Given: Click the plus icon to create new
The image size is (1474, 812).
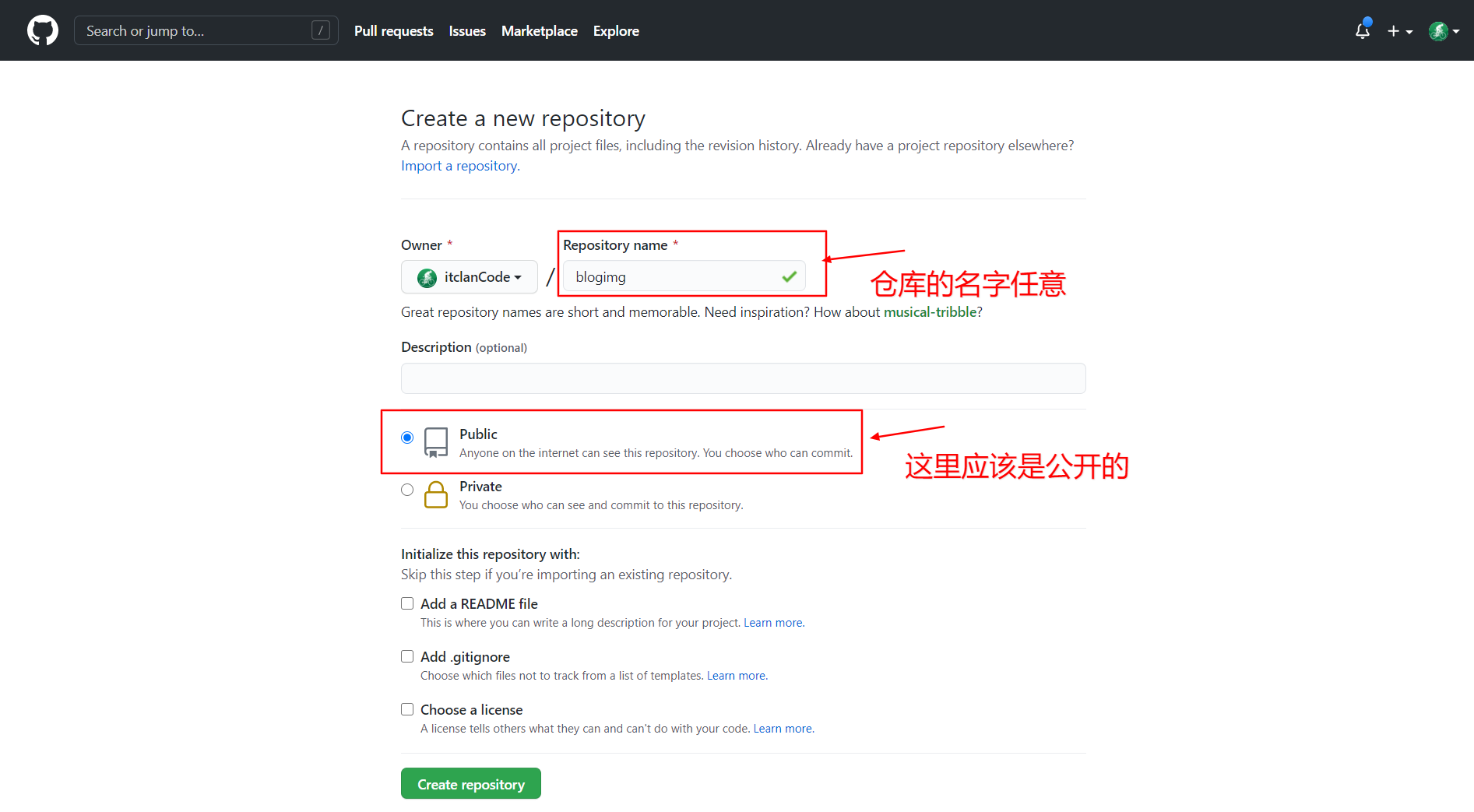Looking at the screenshot, I should pos(1393,31).
